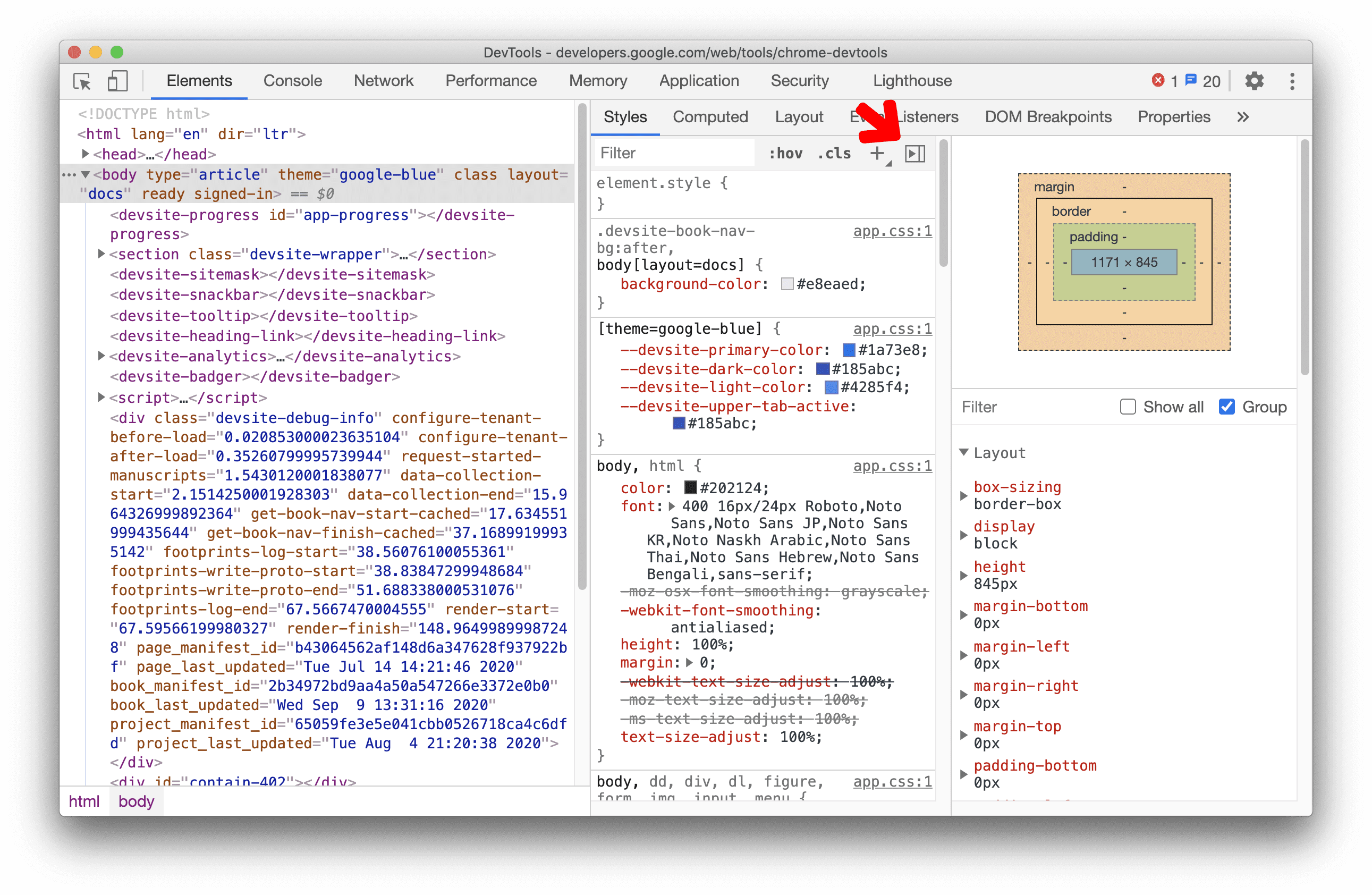The image size is (1372, 895).
Task: Toggle the Show all checkbox in Properties
Action: pyautogui.click(x=1126, y=407)
